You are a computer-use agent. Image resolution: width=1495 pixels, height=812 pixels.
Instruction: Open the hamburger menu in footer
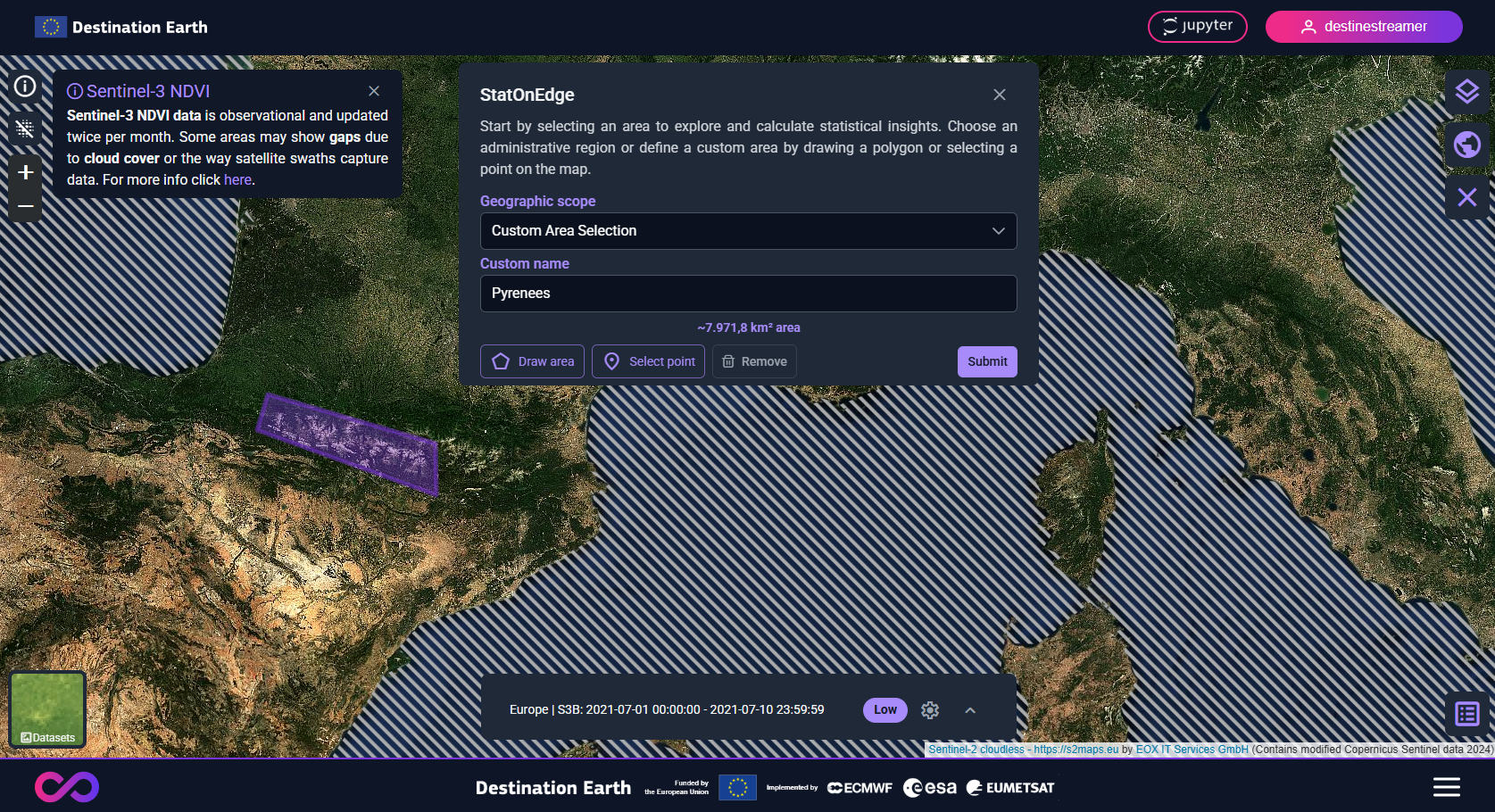pyautogui.click(x=1446, y=787)
